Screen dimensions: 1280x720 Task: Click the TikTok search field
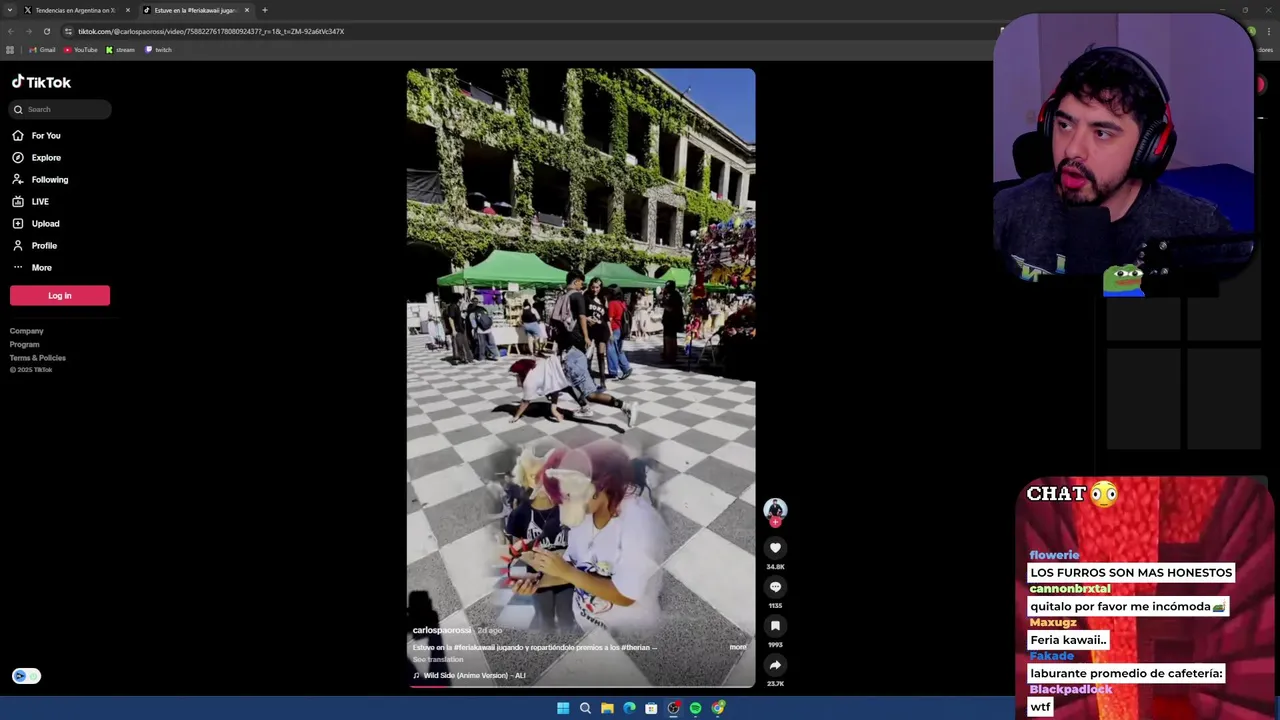pos(60,109)
